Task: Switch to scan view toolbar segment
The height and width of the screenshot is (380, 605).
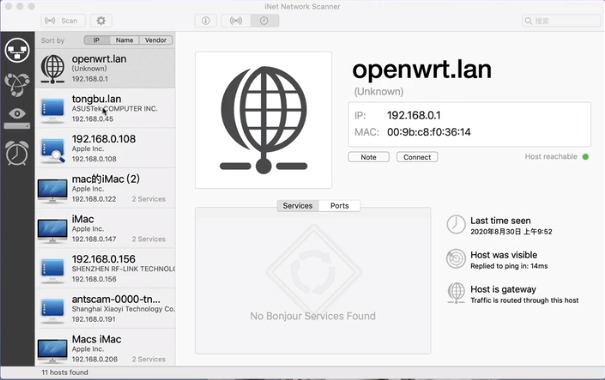Action: (x=236, y=21)
